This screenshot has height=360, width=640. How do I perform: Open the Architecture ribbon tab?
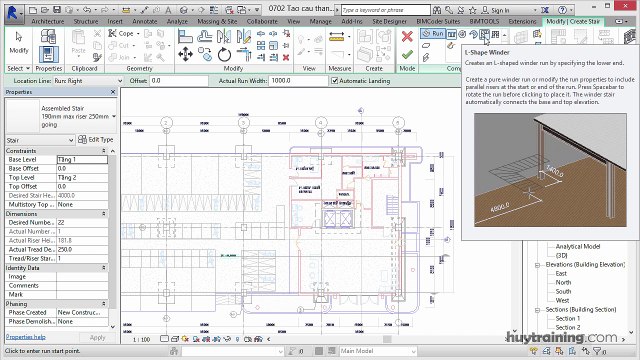(x=48, y=21)
